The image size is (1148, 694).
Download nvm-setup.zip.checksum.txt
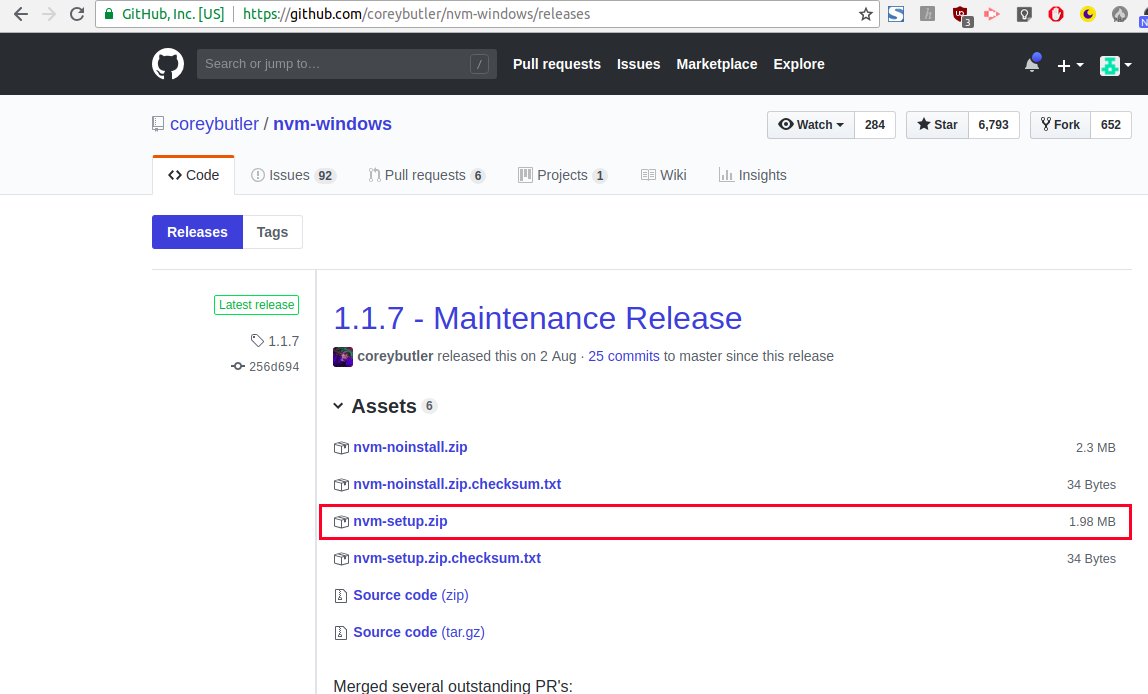point(447,558)
